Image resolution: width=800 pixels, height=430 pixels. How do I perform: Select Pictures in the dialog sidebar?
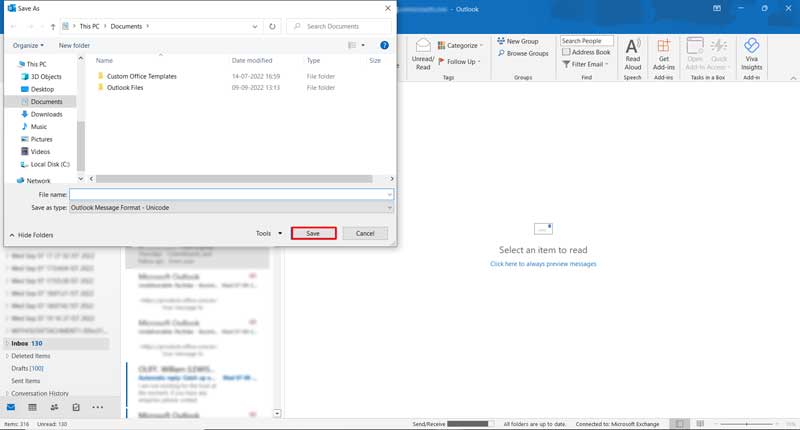click(x=37, y=139)
